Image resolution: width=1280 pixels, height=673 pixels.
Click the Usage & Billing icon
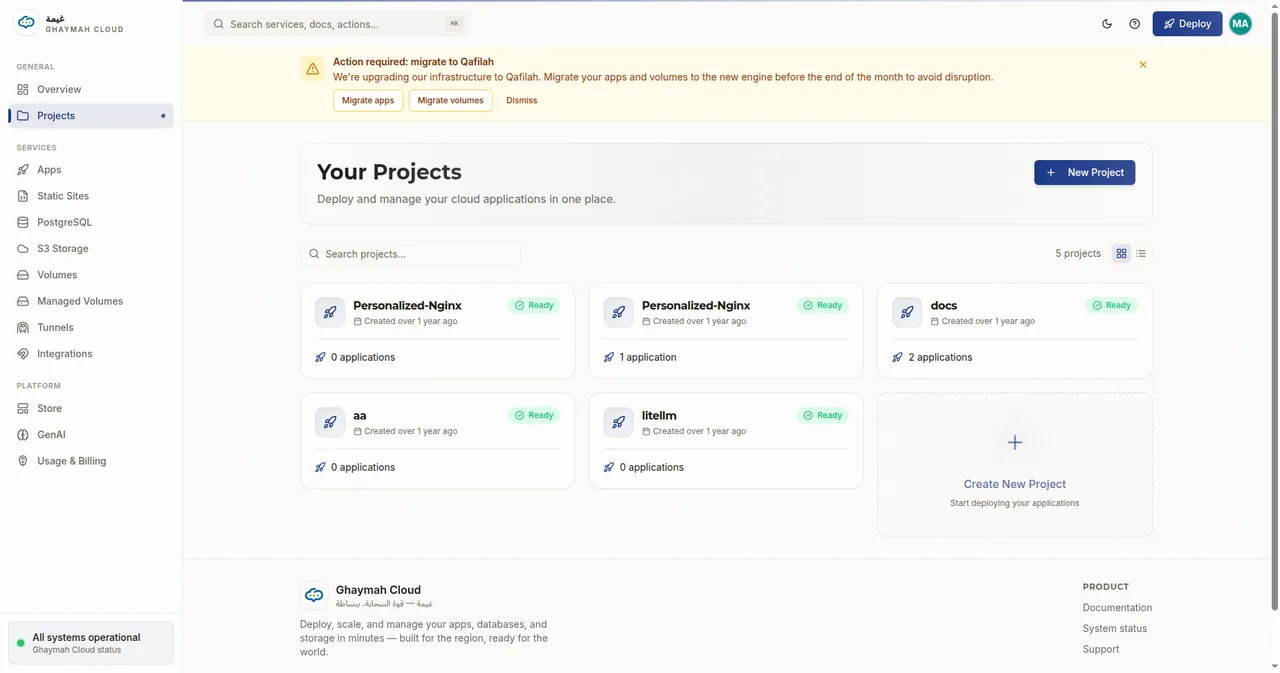pos(23,461)
